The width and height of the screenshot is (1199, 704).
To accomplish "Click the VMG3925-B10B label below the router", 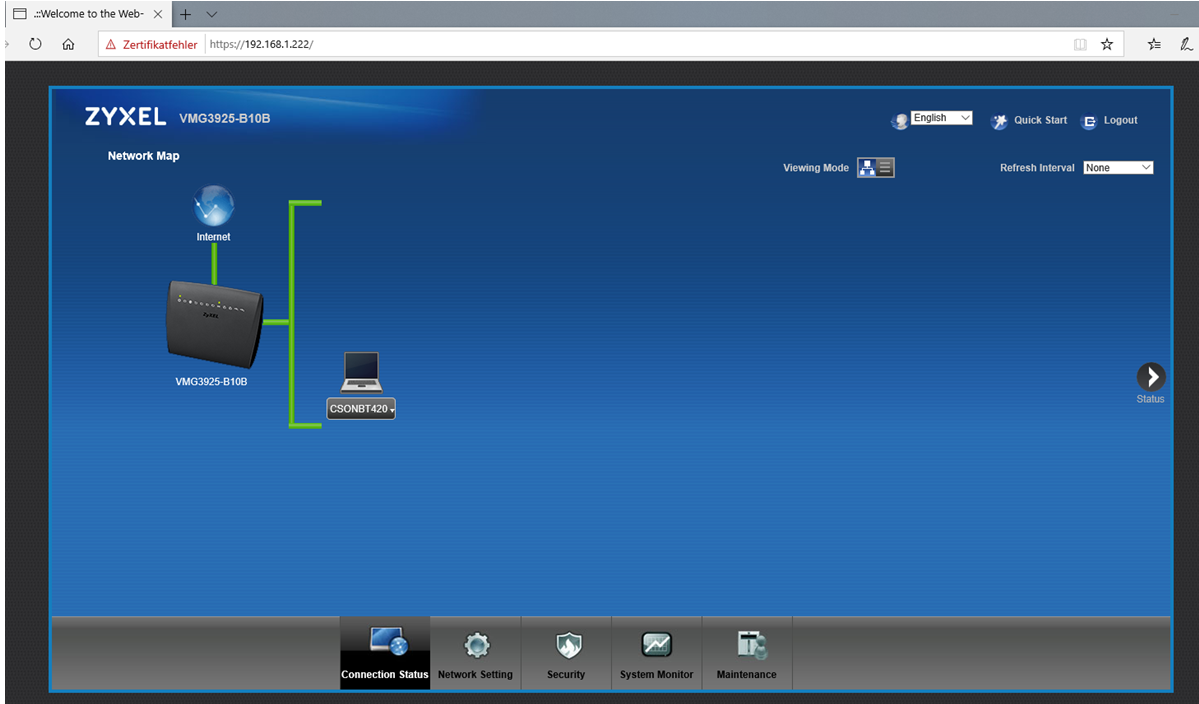I will coord(211,381).
